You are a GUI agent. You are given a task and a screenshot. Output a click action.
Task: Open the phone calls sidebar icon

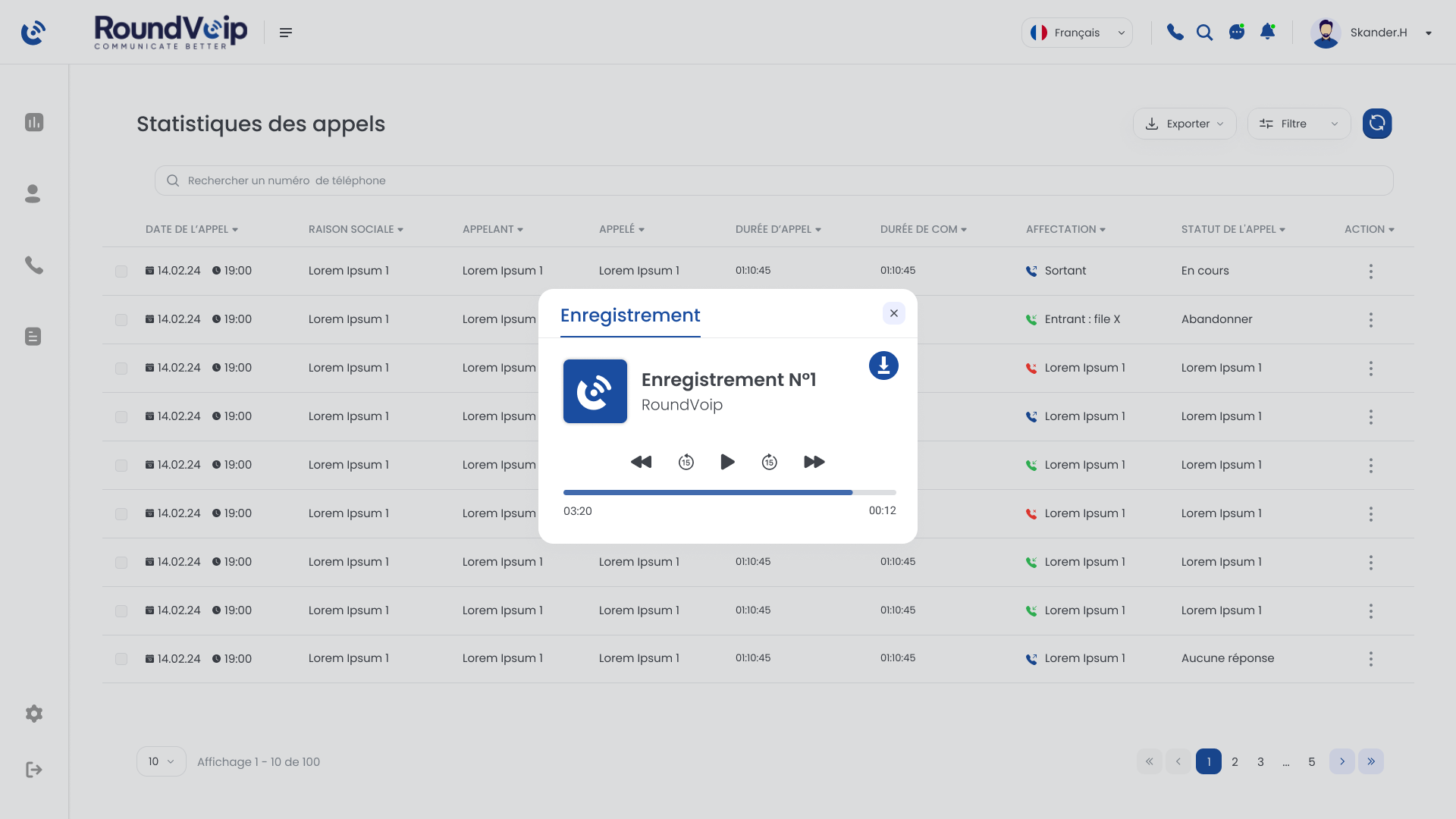pyautogui.click(x=34, y=265)
